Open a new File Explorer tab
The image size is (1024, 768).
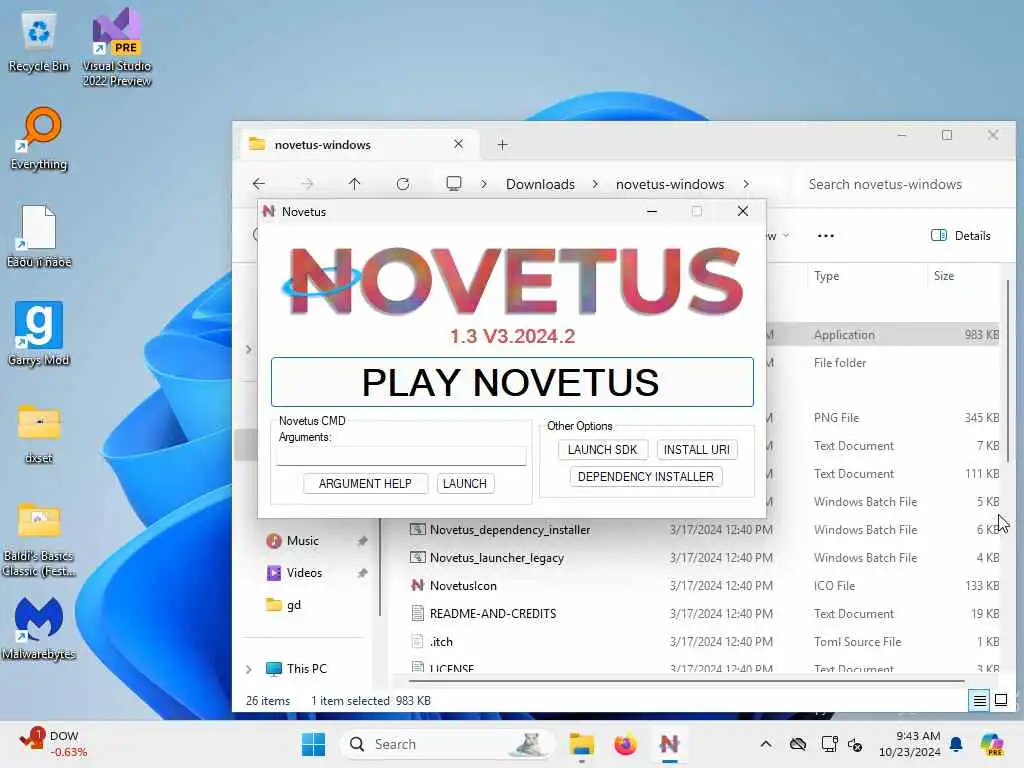click(x=502, y=144)
